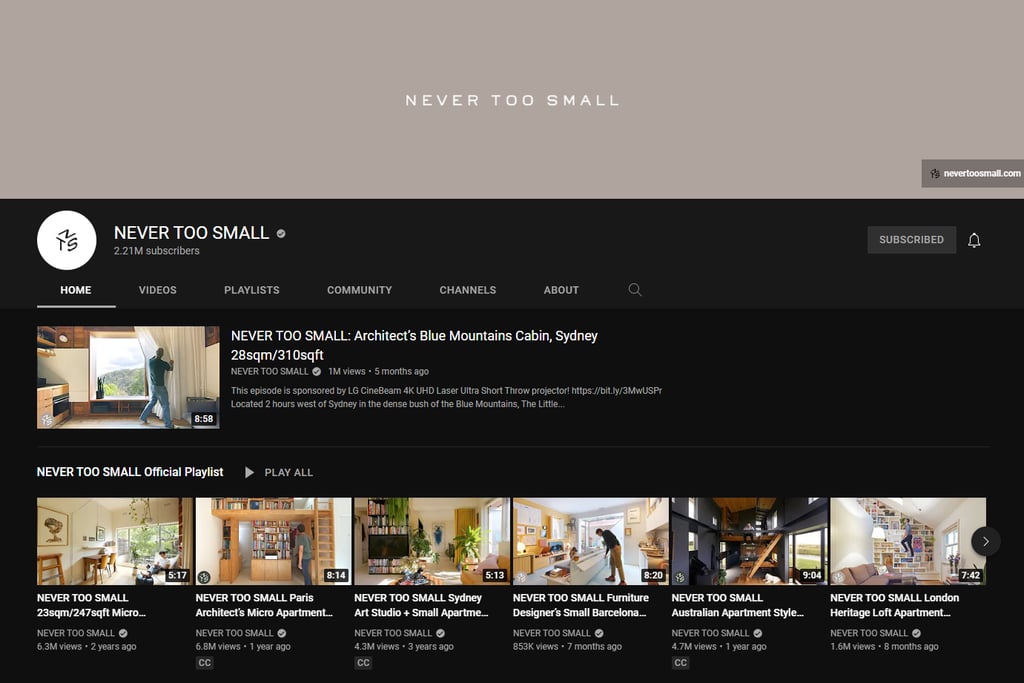Screen dimensions: 1024x683
Task: Click the channel name under the featured video
Action: coord(269,372)
